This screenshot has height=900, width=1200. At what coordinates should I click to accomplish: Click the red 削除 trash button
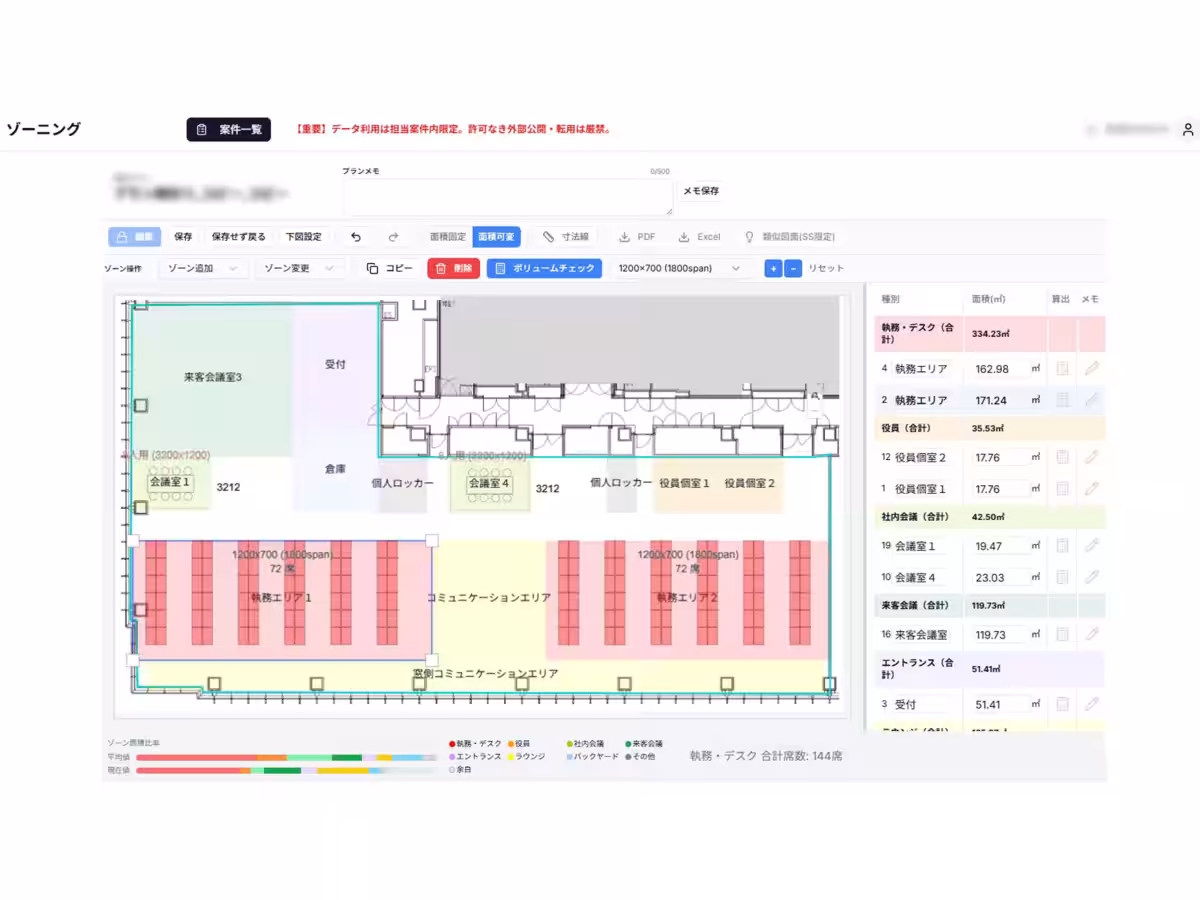coord(453,268)
